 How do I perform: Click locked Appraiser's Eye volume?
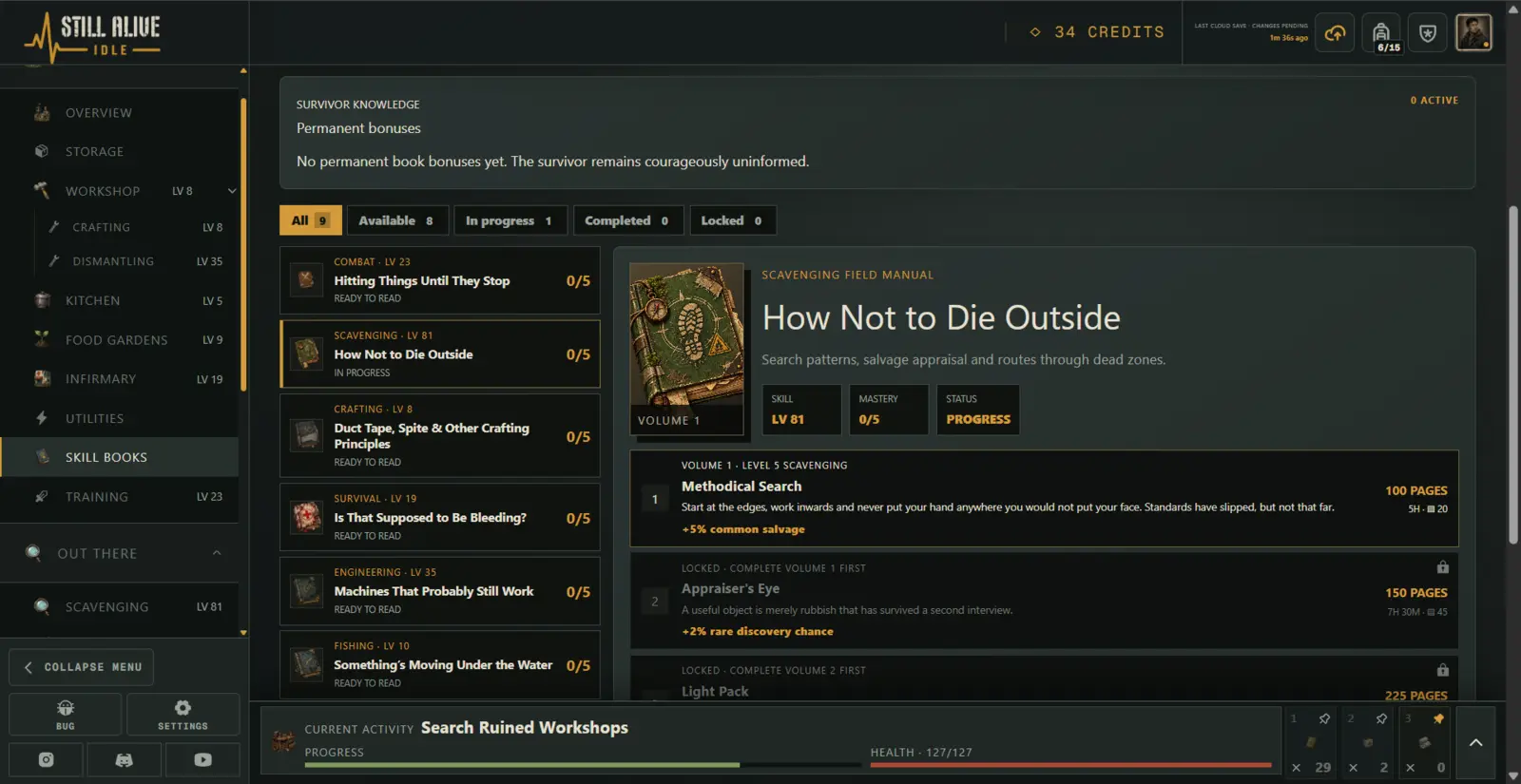click(x=1044, y=601)
